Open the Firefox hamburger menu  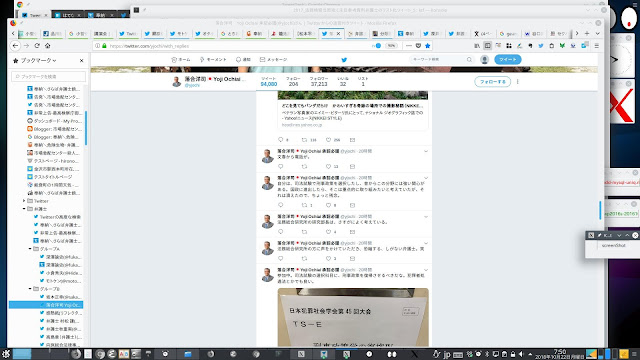pos(596,46)
